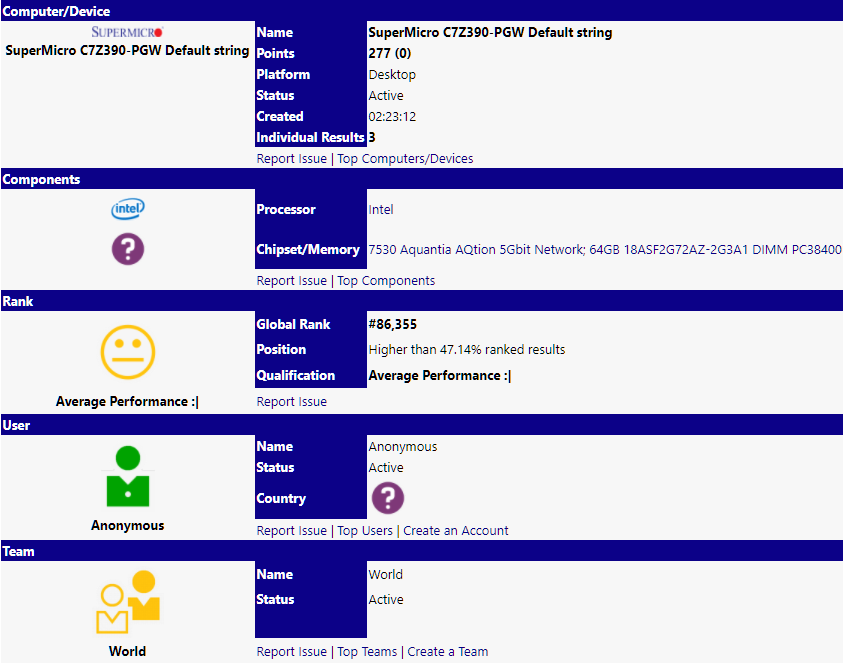Screen dimensions: 843x663
Task: Click the Individual Results value 3
Action: pos(372,138)
